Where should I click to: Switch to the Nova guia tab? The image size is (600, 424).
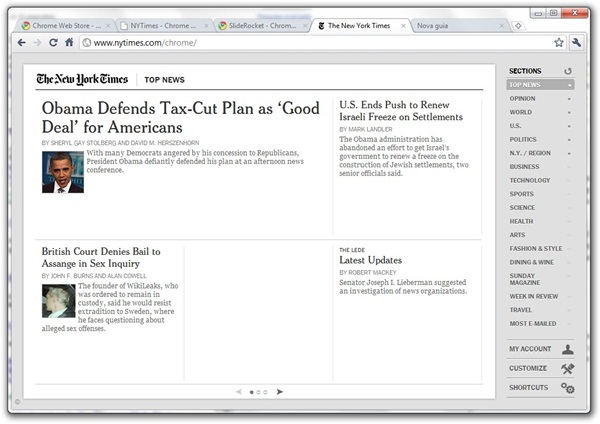459,26
